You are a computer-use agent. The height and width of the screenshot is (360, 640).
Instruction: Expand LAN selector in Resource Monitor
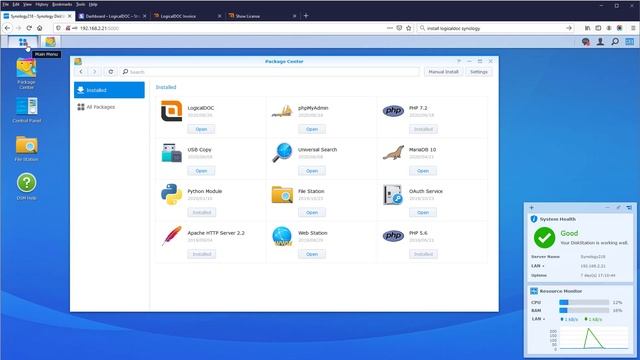(x=538, y=319)
